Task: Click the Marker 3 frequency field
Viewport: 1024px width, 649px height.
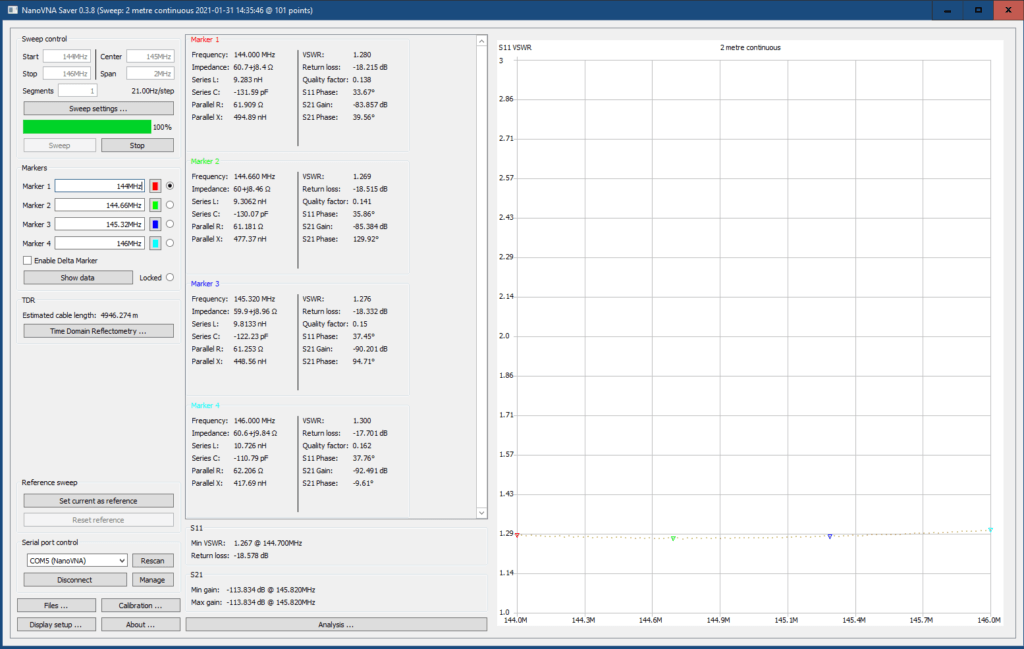Action: [x=99, y=224]
